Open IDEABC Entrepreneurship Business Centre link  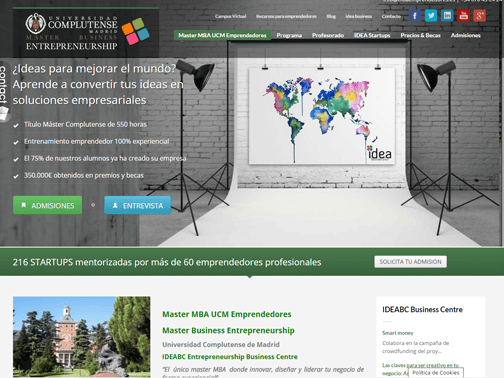click(x=230, y=357)
